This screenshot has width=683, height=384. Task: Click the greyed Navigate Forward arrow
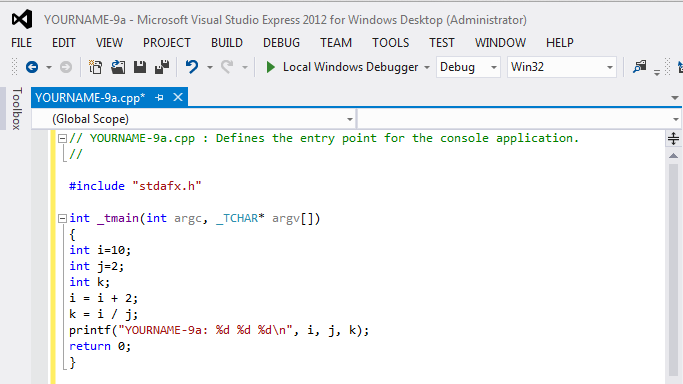[66, 67]
